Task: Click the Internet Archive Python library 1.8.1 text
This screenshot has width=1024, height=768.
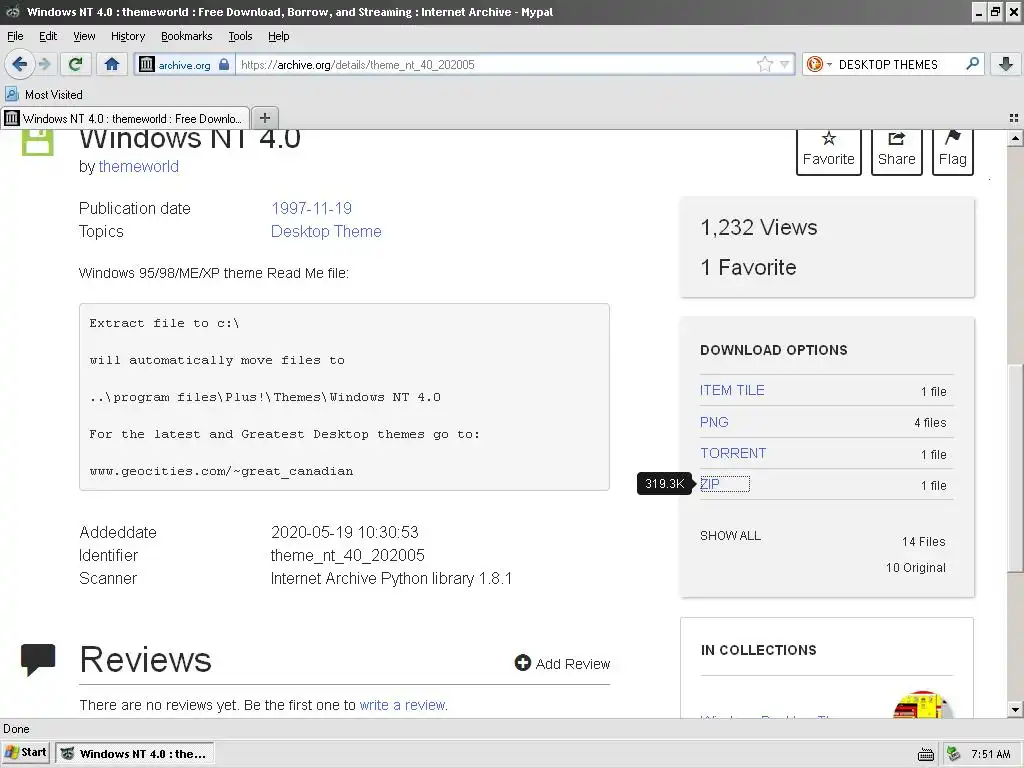Action: tap(391, 579)
